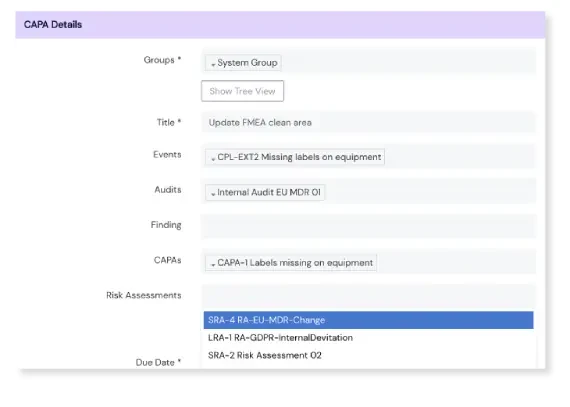Click the Audits field label
570x407 pixels.
coord(168,190)
